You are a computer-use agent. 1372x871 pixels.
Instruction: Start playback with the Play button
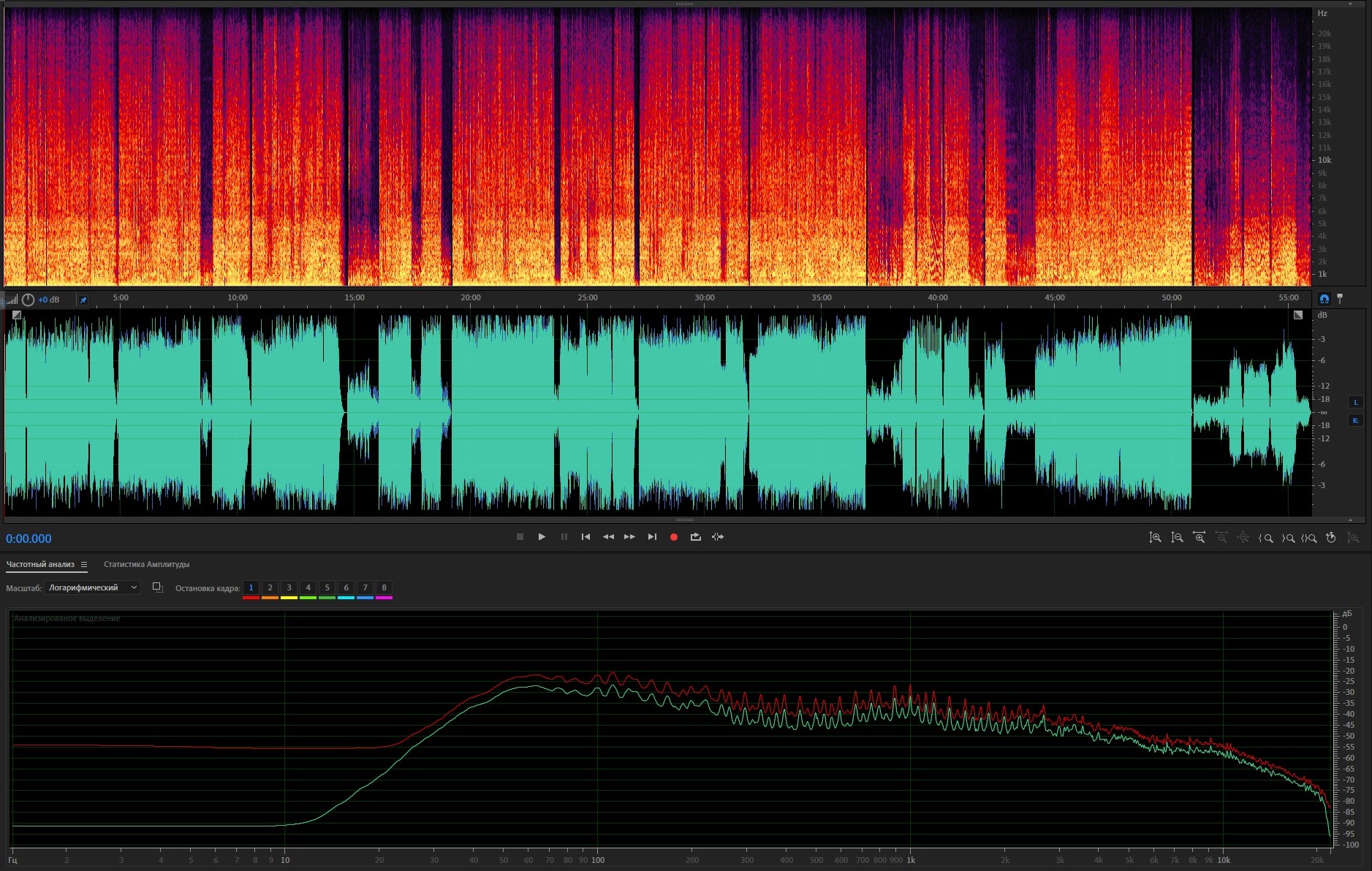point(542,537)
